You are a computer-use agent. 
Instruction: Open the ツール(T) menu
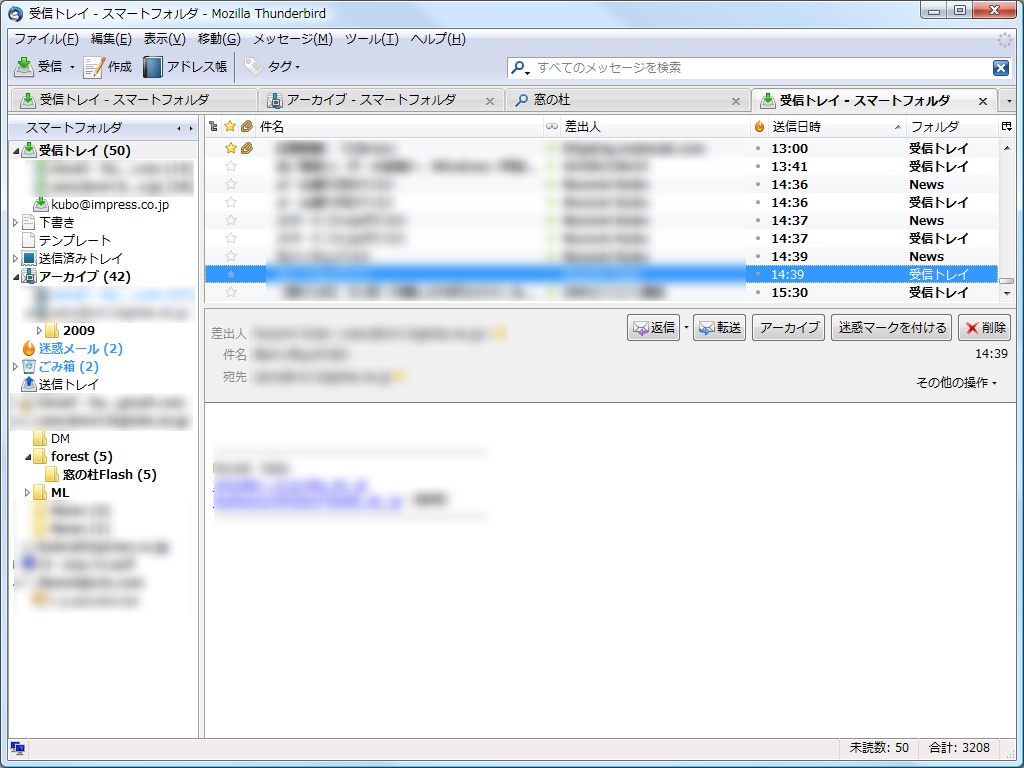tap(372, 39)
